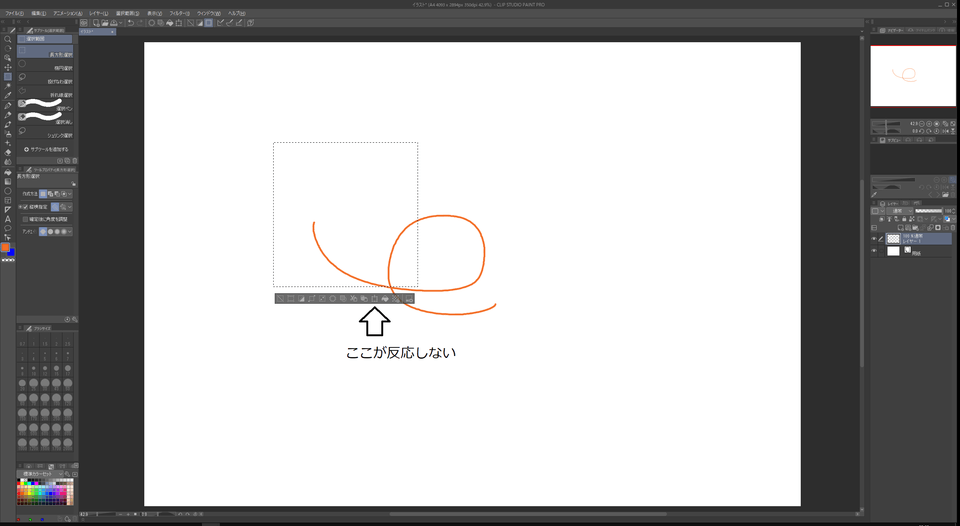Select 折れ線選択 sub tool
The width and height of the screenshot is (960, 526).
pyautogui.click(x=45, y=92)
